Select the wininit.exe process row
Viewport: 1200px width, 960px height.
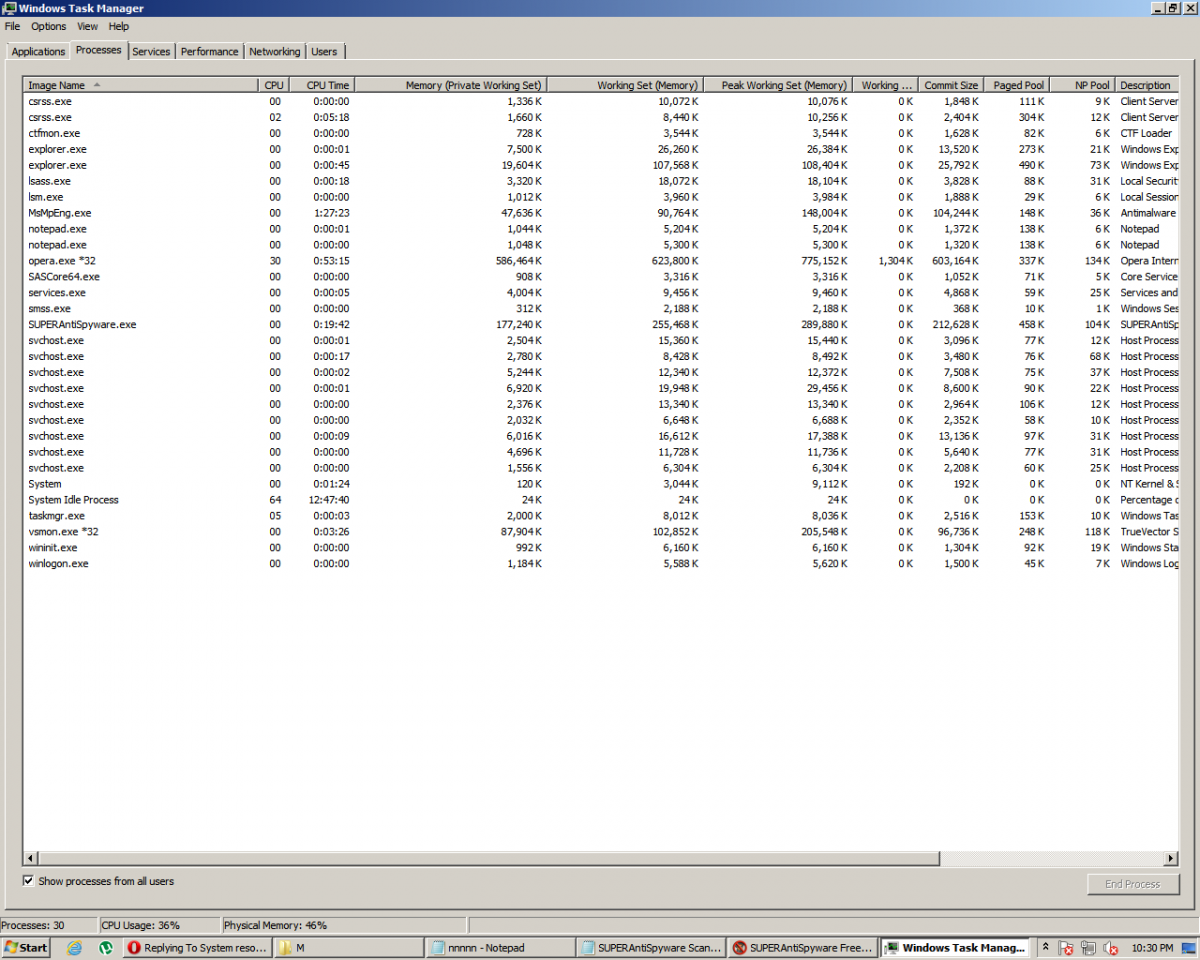tap(600, 548)
